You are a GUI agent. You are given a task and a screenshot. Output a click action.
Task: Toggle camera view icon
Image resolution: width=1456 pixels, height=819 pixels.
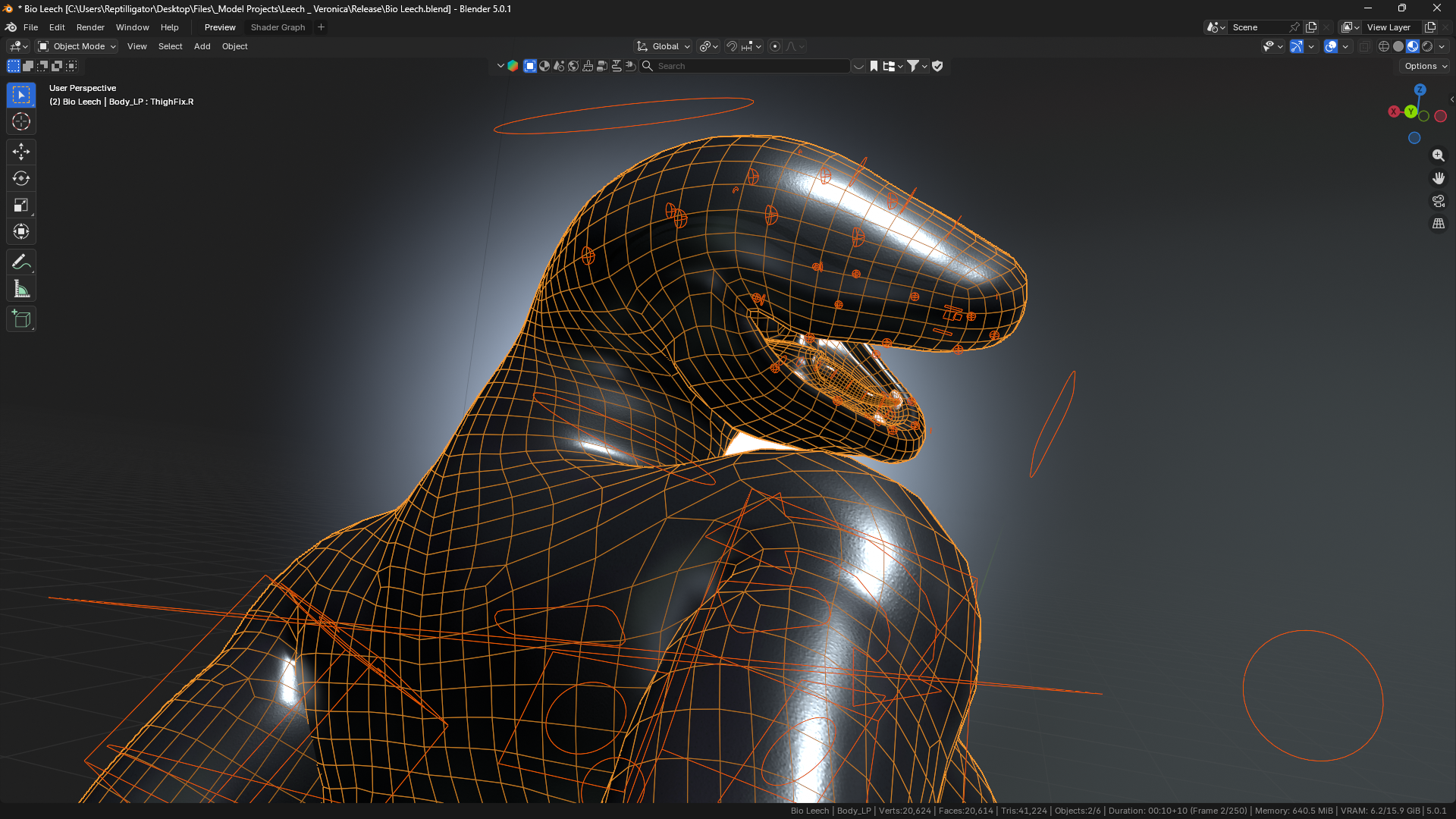pos(1439,201)
